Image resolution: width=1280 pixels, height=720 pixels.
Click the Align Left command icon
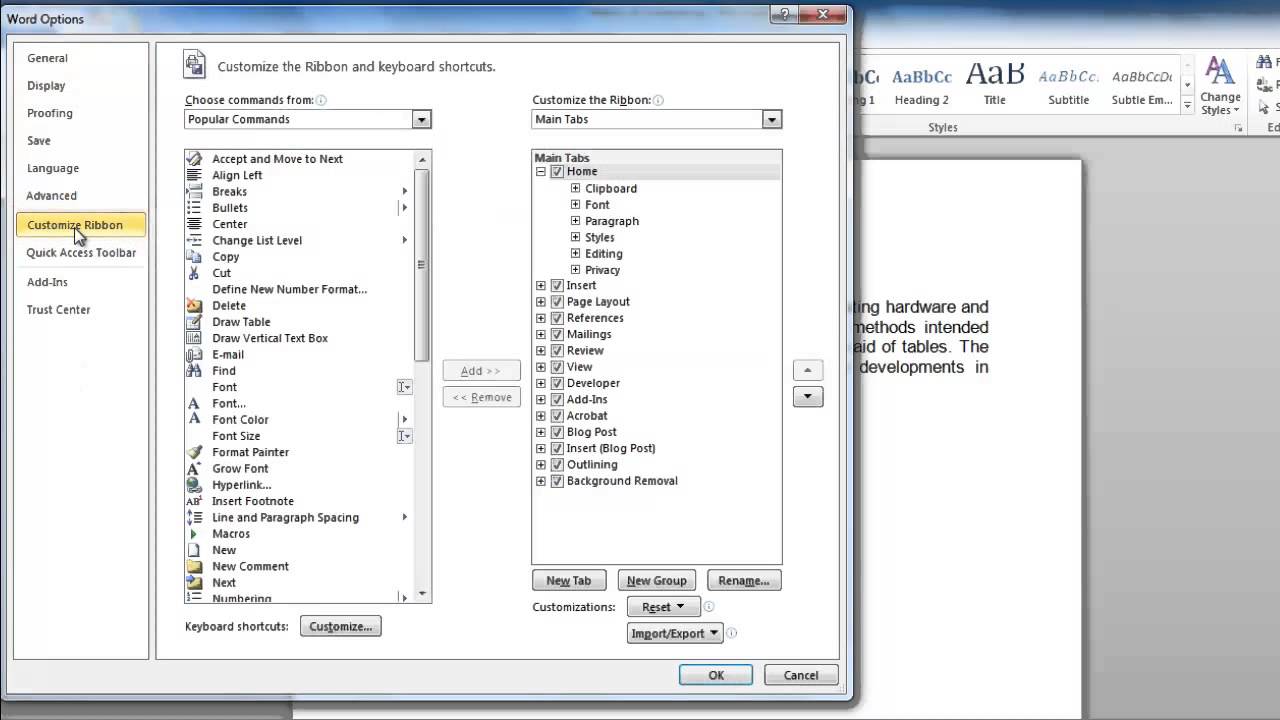194,175
